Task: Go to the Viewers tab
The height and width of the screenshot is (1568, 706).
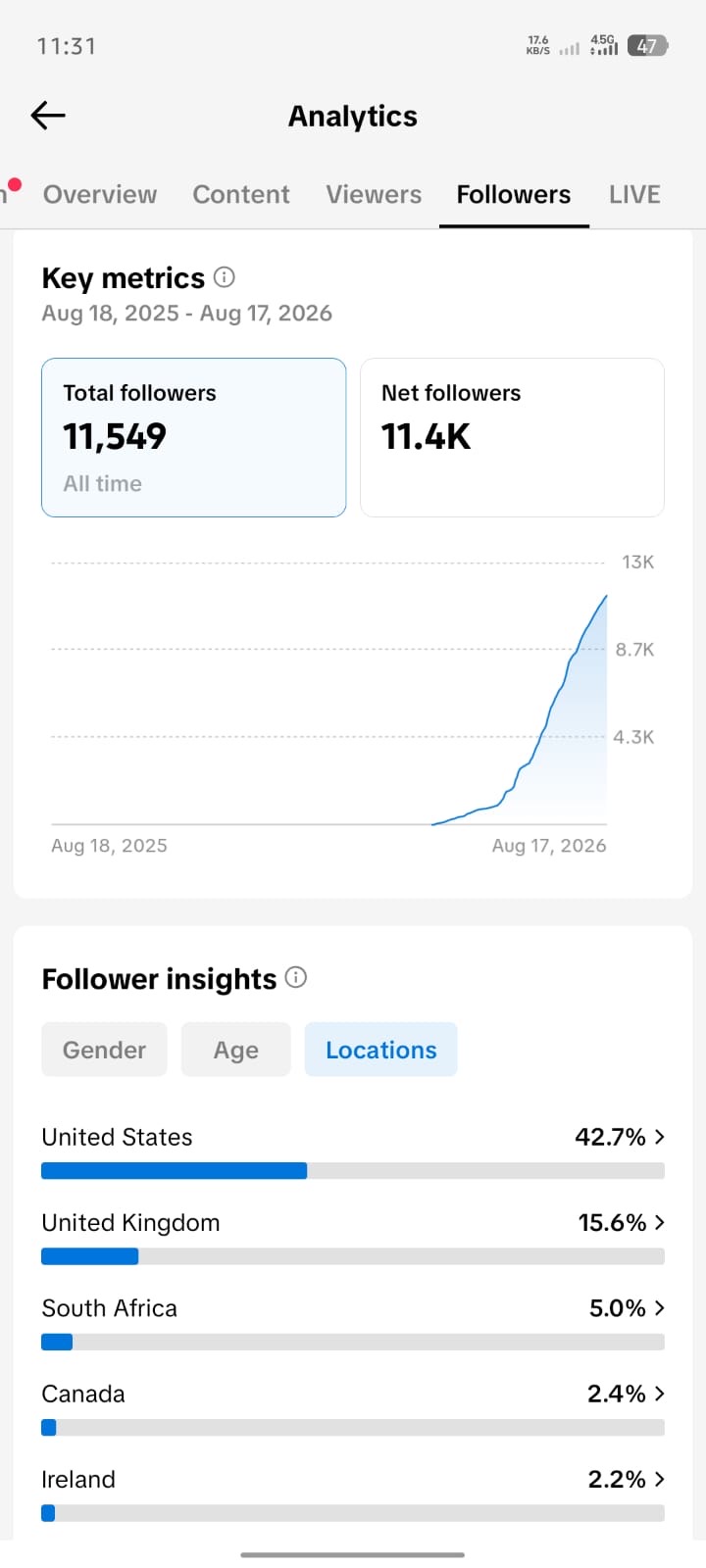Action: [x=374, y=194]
